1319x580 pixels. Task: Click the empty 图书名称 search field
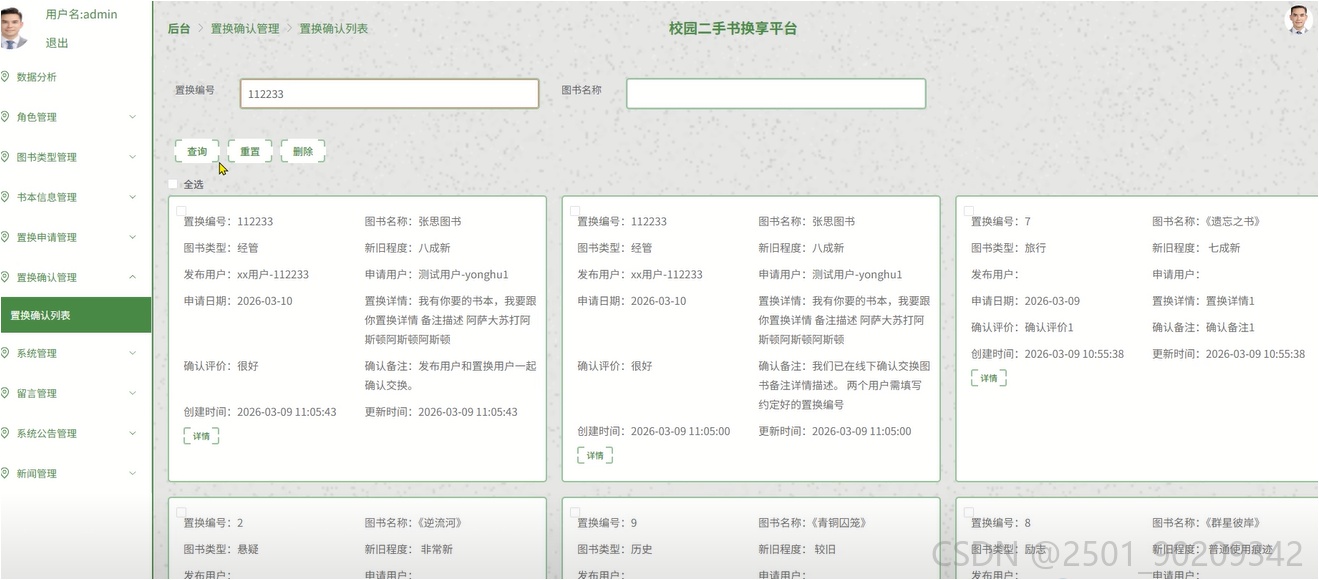[x=776, y=94]
